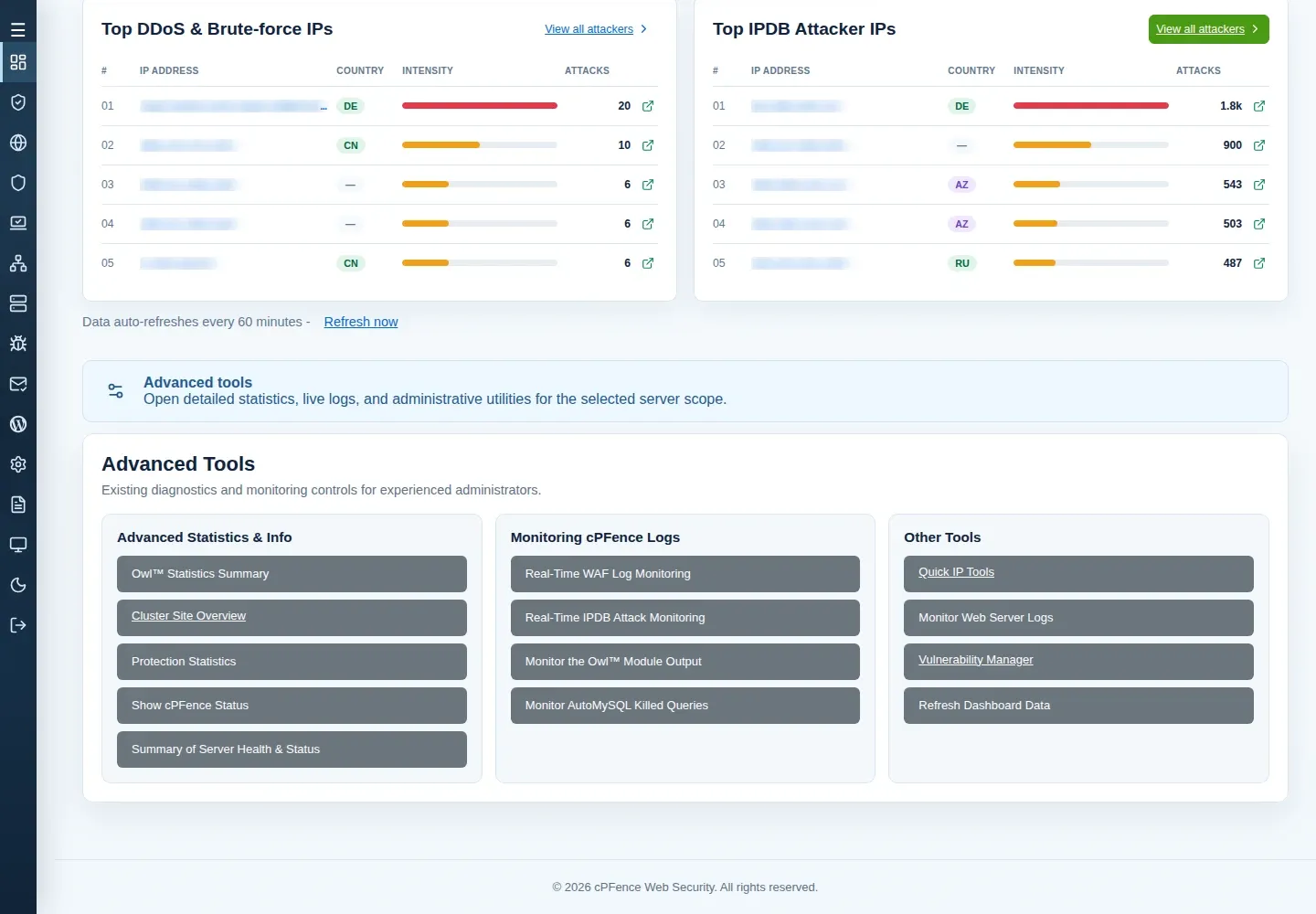Viewport: 1316px width, 914px height.
Task: Open the dashboard grid icon in sidebar
Action: [17, 62]
